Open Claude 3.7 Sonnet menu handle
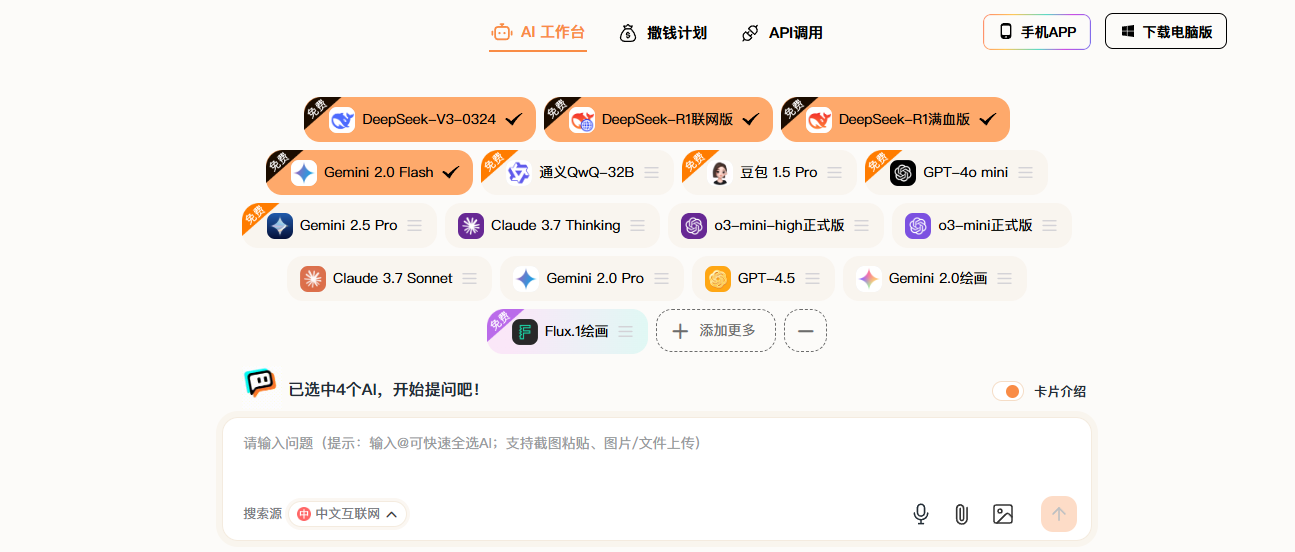This screenshot has width=1295, height=552. [x=470, y=279]
